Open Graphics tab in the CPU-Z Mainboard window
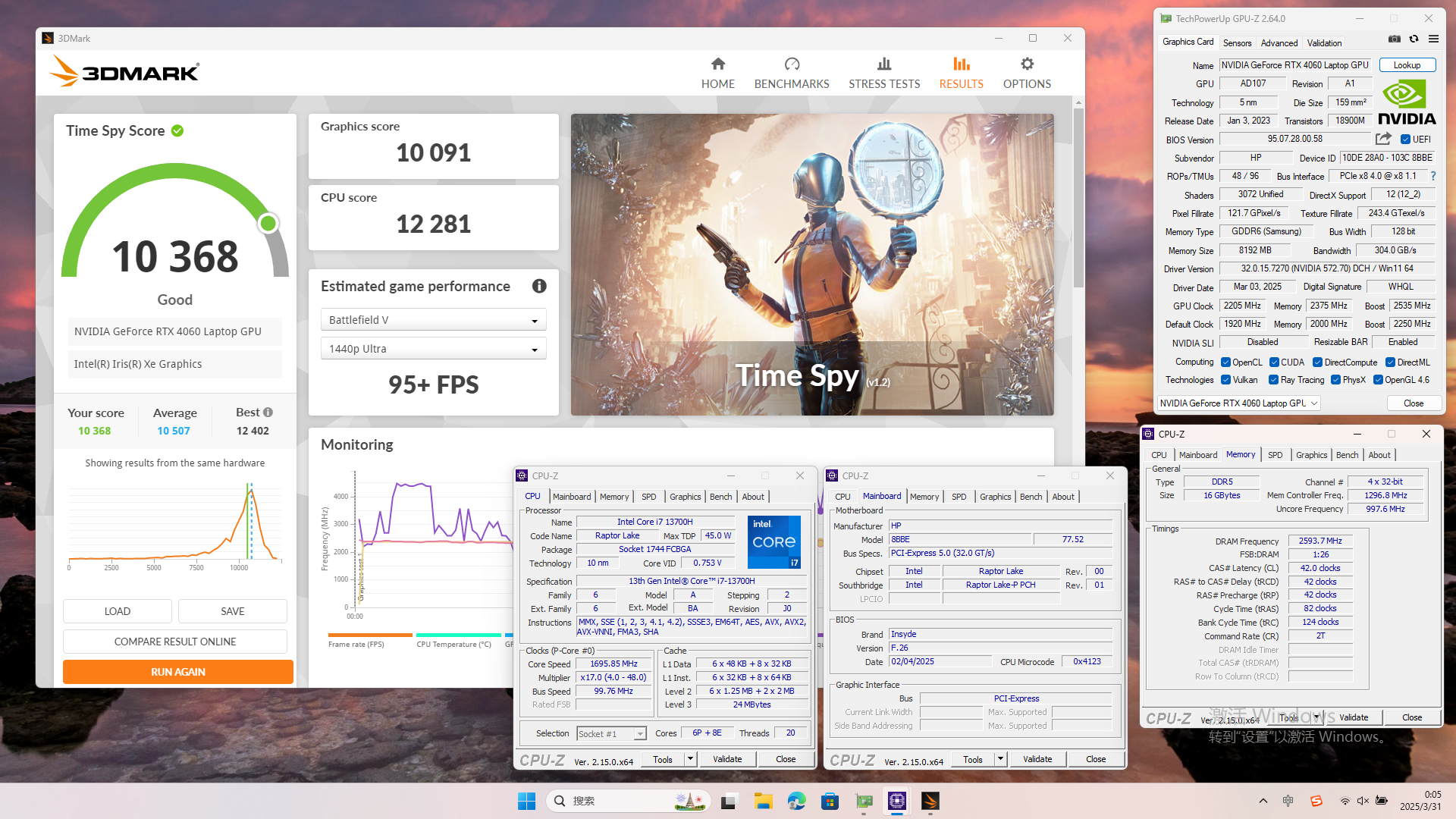This screenshot has height=819, width=1456. point(995,497)
